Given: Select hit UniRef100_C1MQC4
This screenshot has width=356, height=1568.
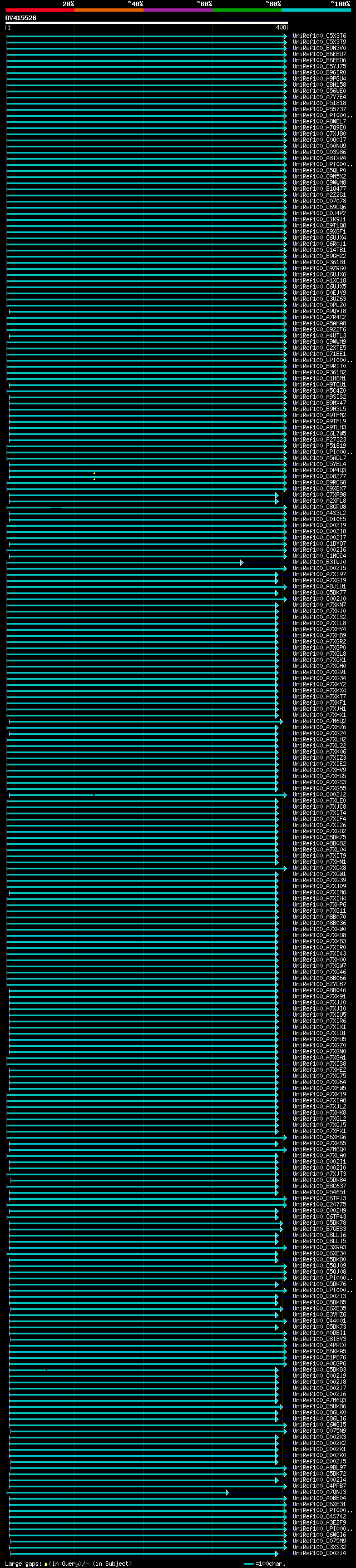Looking at the screenshot, I should tap(319, 556).
